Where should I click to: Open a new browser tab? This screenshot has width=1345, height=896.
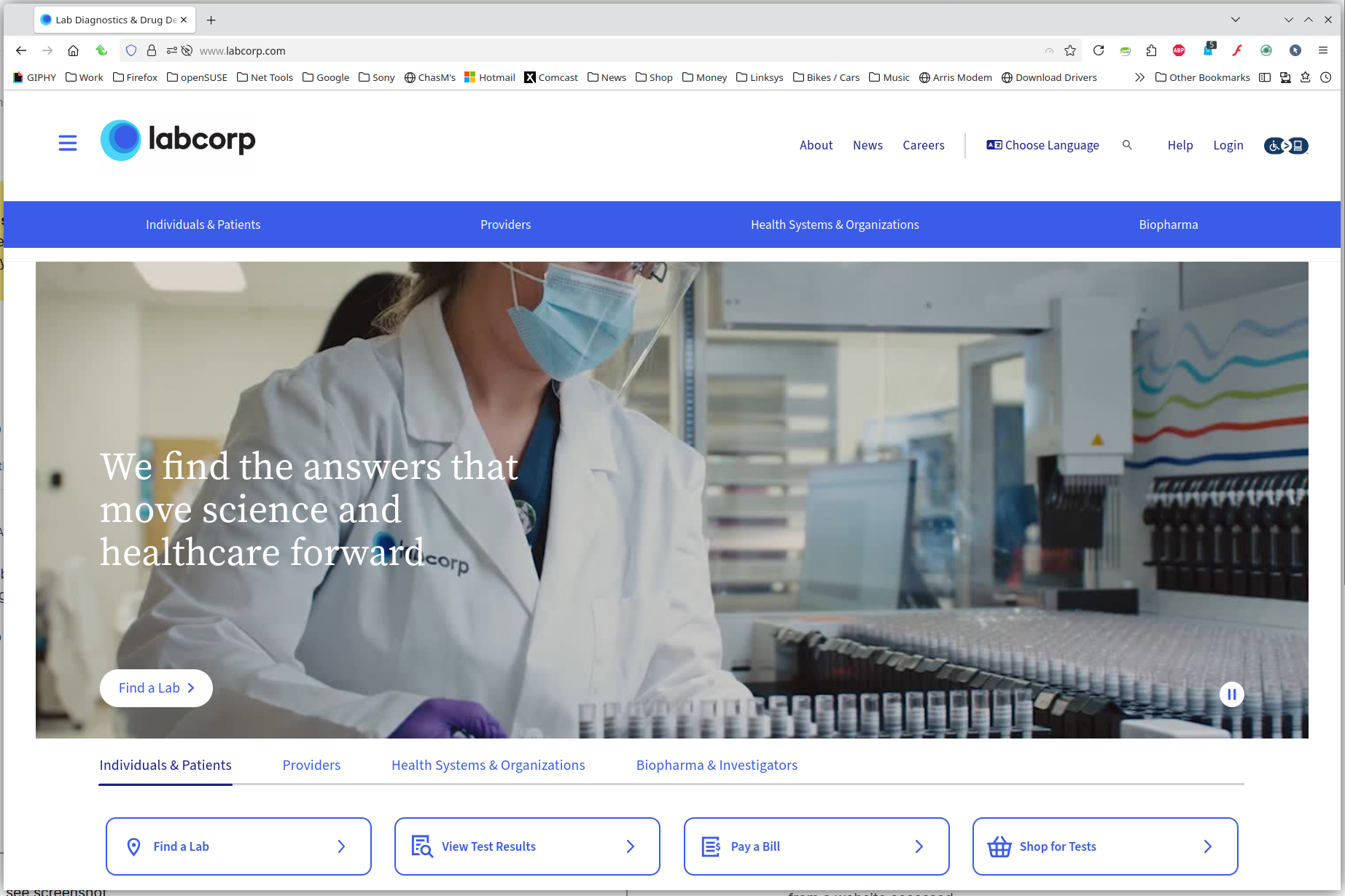[211, 20]
